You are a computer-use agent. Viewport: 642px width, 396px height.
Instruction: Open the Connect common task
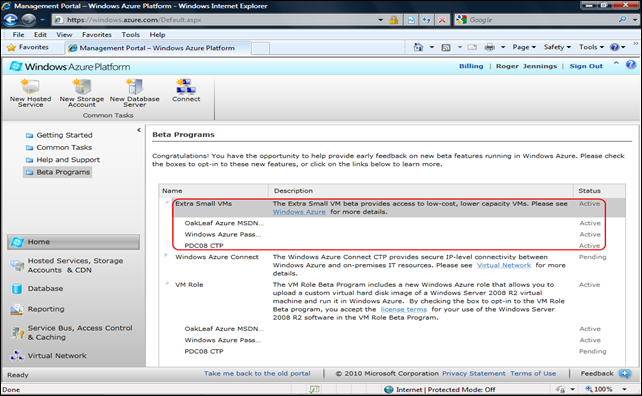(186, 90)
